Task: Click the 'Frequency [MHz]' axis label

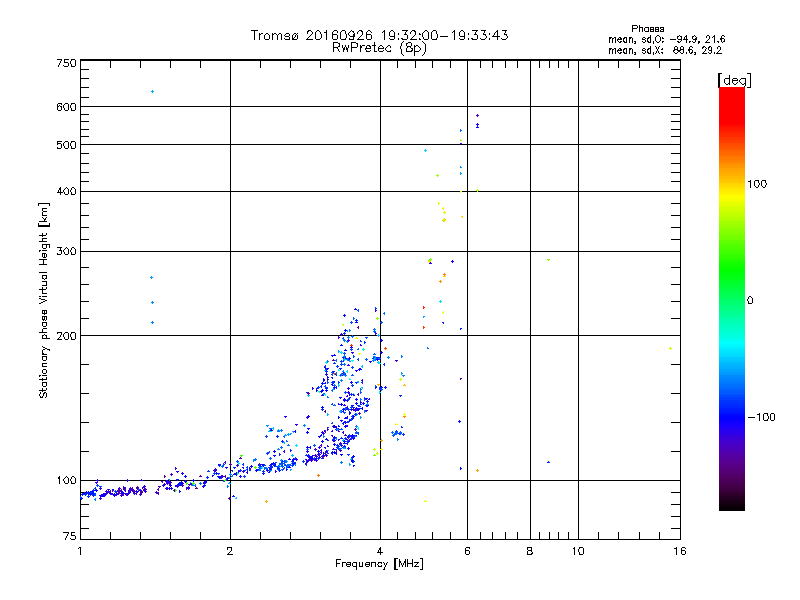Action: pyautogui.click(x=379, y=564)
